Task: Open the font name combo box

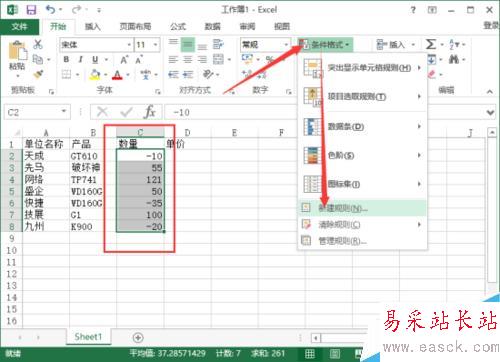Action: click(x=96, y=45)
